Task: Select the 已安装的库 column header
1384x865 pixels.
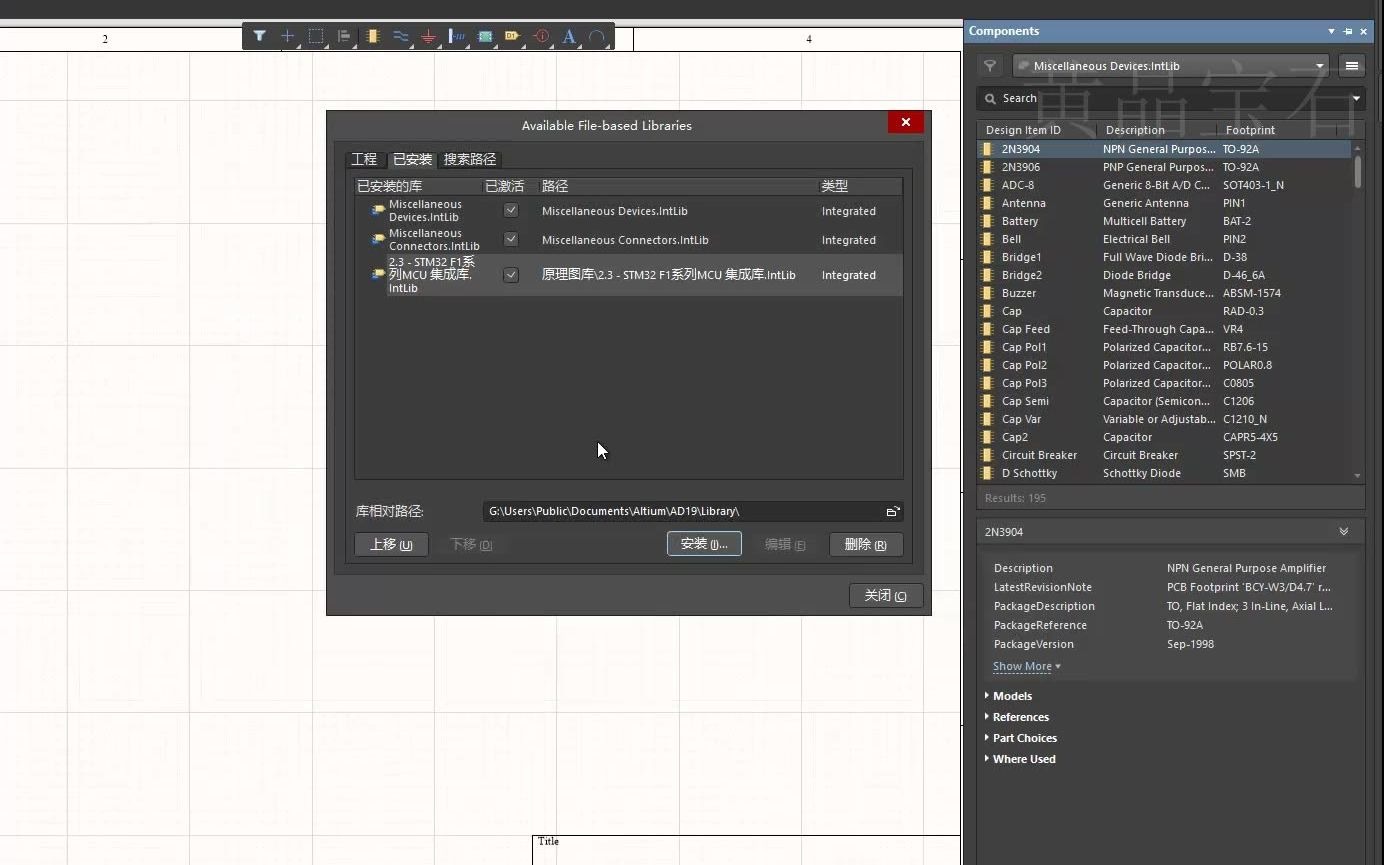Action: pos(419,186)
